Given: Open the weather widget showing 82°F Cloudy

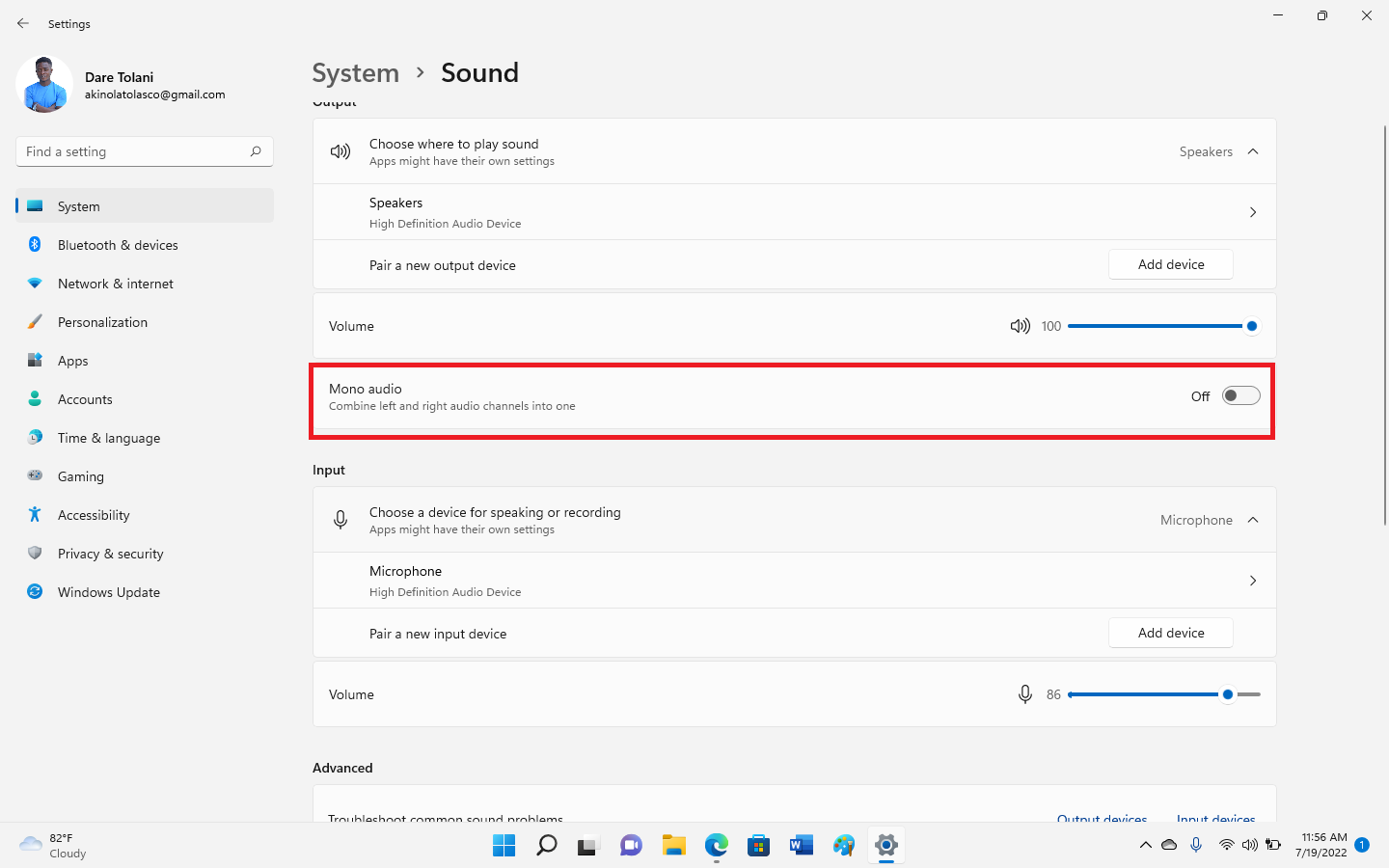Looking at the screenshot, I should pyautogui.click(x=54, y=846).
